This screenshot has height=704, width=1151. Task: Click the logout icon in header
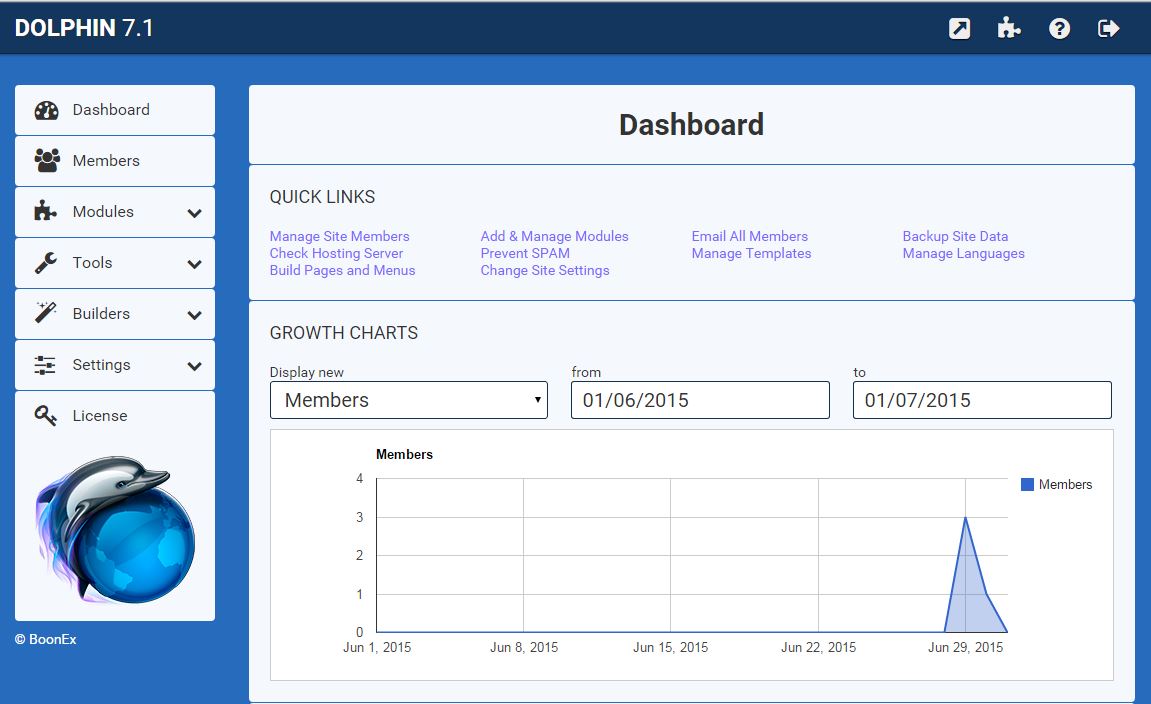click(1108, 29)
